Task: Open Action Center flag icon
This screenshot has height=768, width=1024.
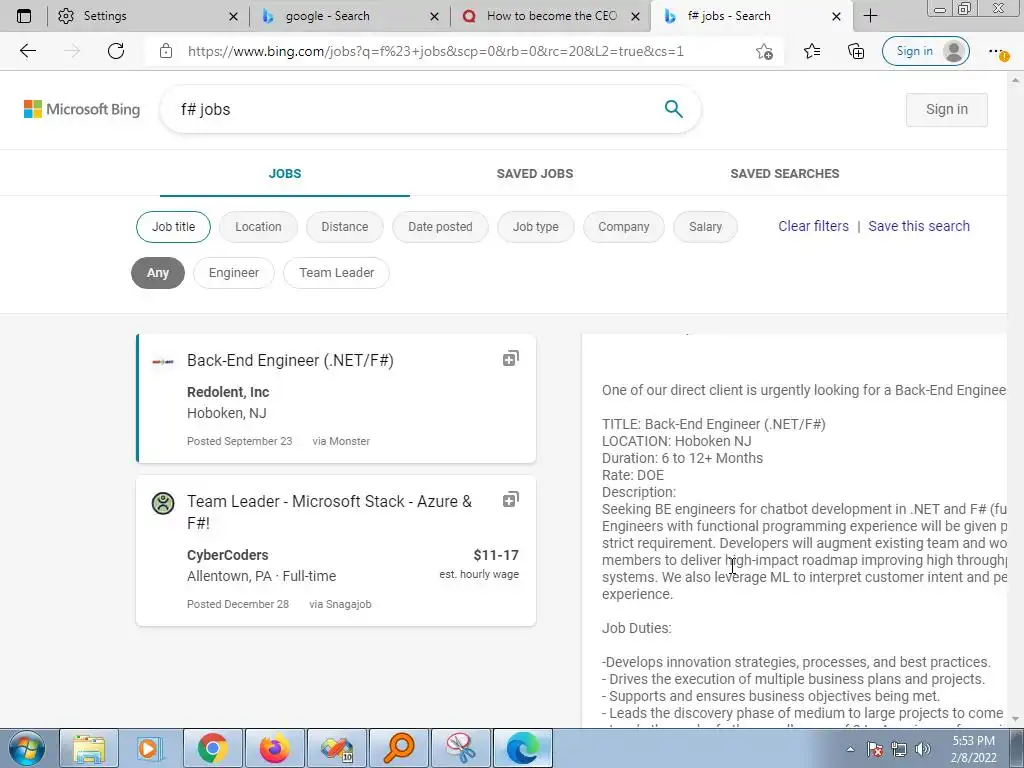Action: pos(875,749)
